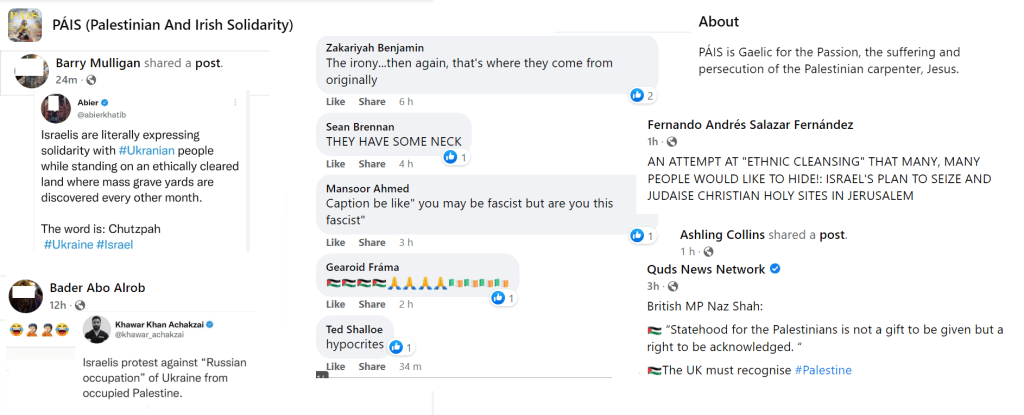Click Barry Mulligan's profile picture

click(x=34, y=70)
